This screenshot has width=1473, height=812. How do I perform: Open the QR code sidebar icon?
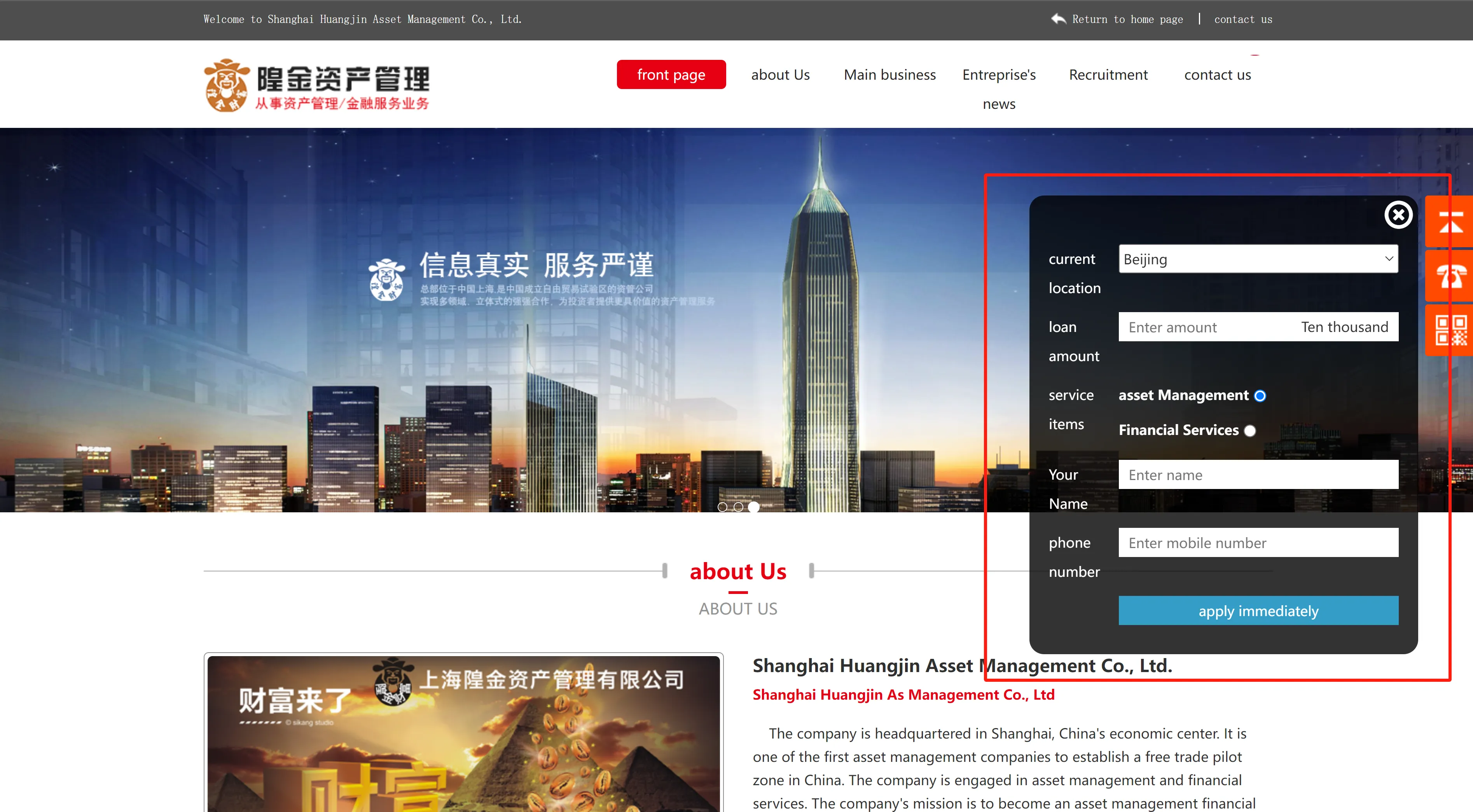pyautogui.click(x=1450, y=330)
